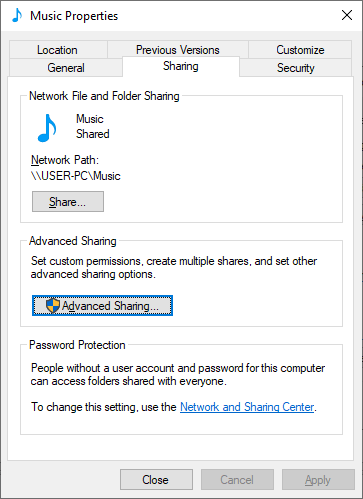Click the Music Properties title text
363x499 pixels.
(x=74, y=16)
